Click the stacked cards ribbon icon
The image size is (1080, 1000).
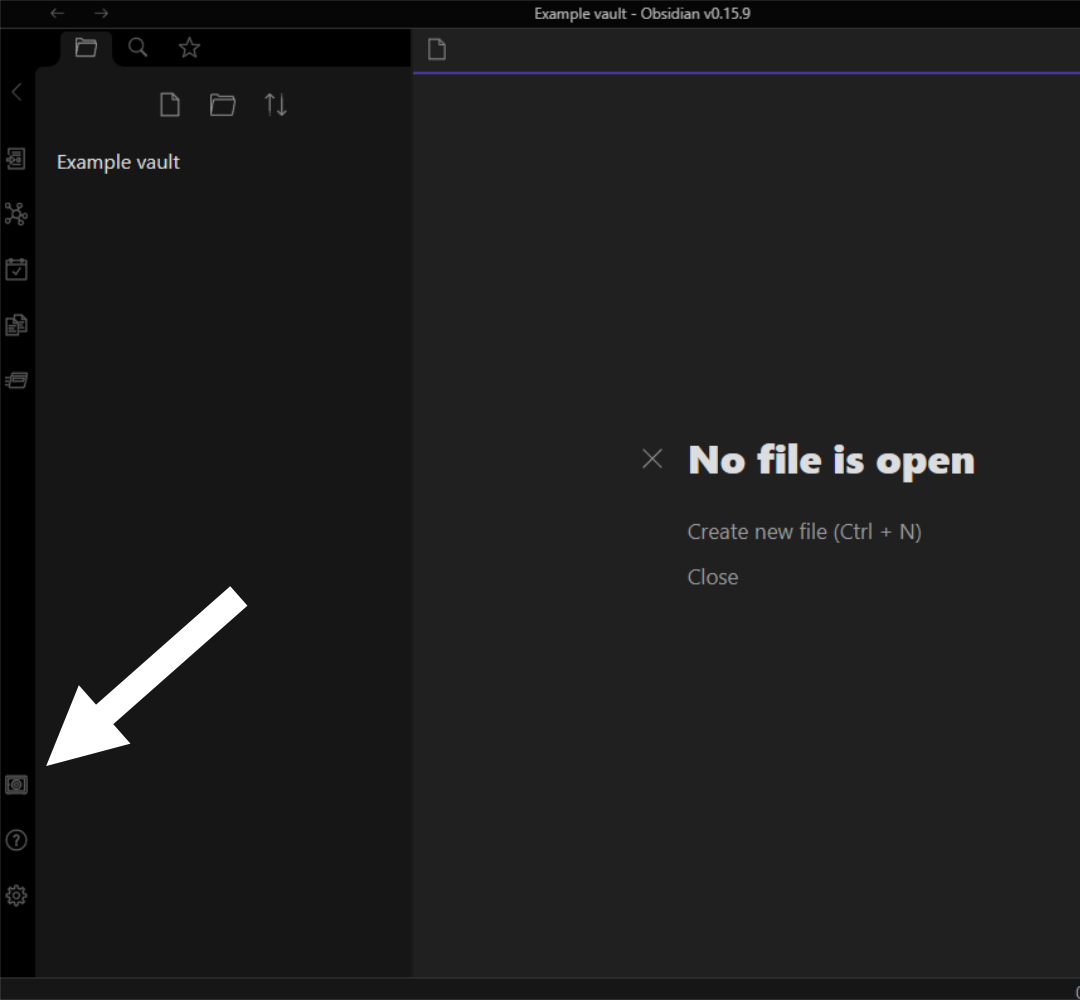point(16,380)
